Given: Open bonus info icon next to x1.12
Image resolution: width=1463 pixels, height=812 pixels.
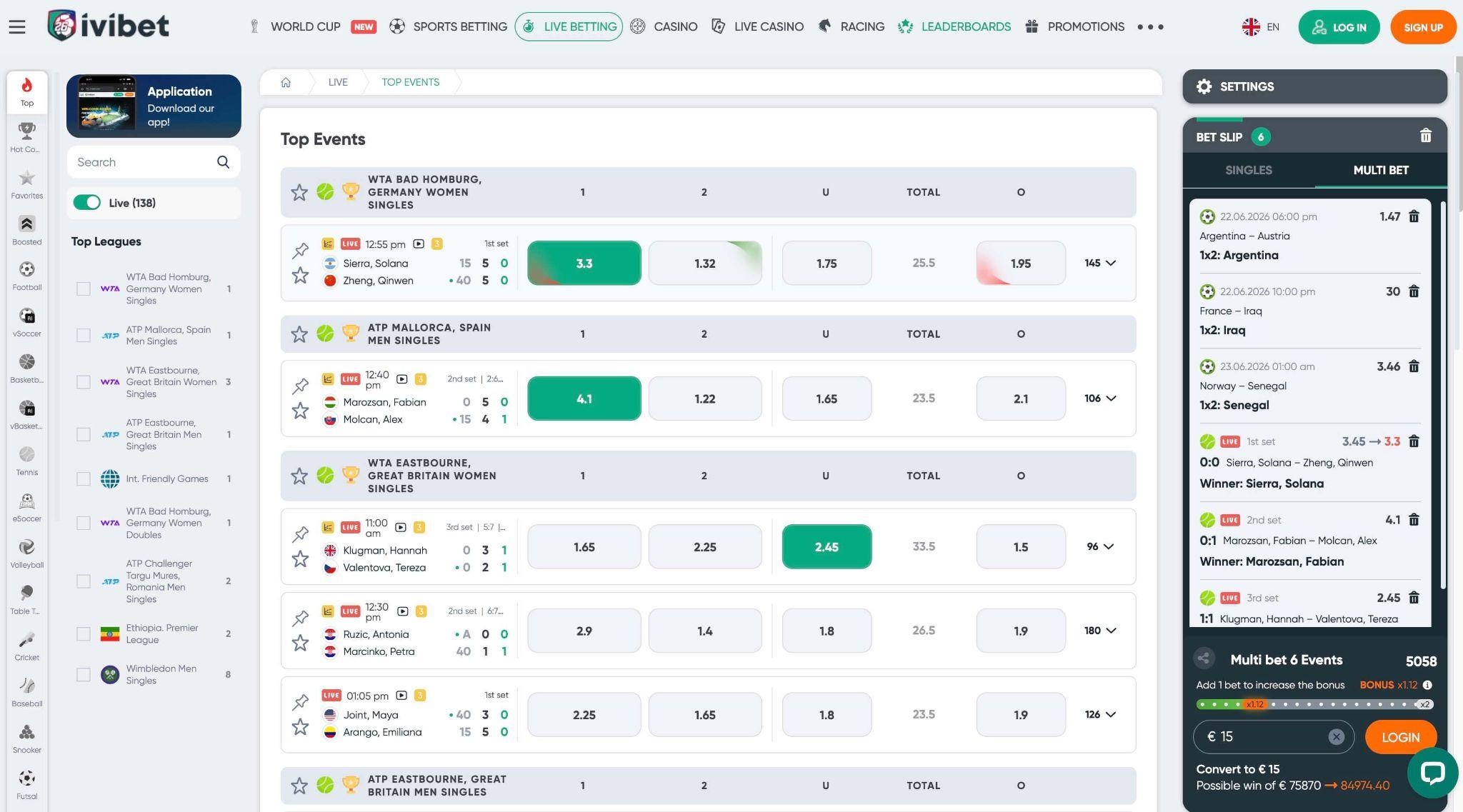Looking at the screenshot, I should [x=1427, y=685].
